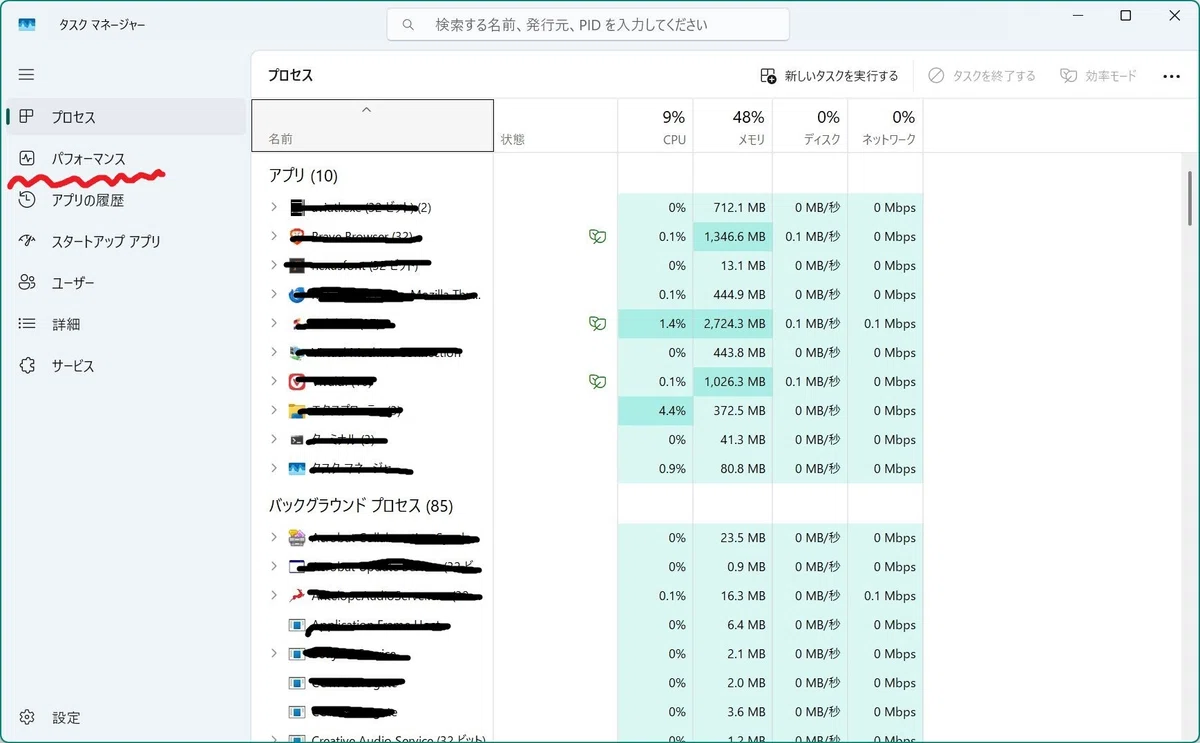Sort by the ネットワーク column header

[x=885, y=126]
